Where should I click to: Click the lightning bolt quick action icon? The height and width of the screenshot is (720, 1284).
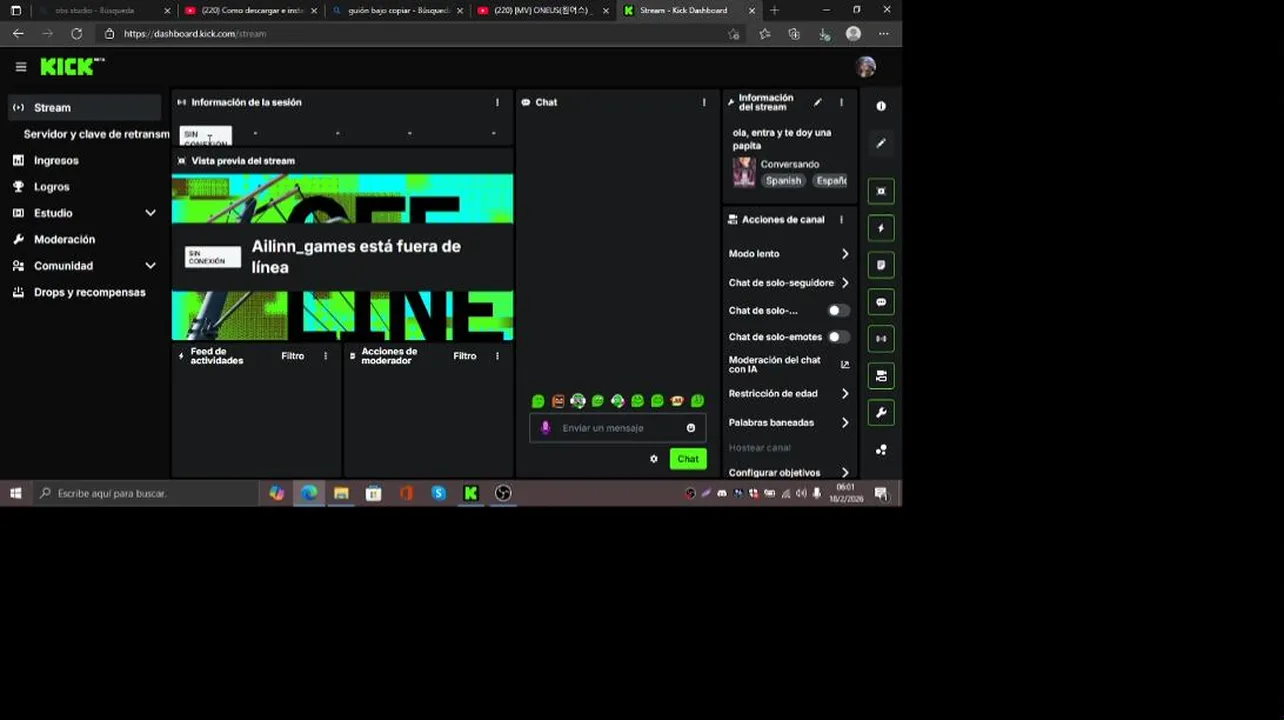881,228
